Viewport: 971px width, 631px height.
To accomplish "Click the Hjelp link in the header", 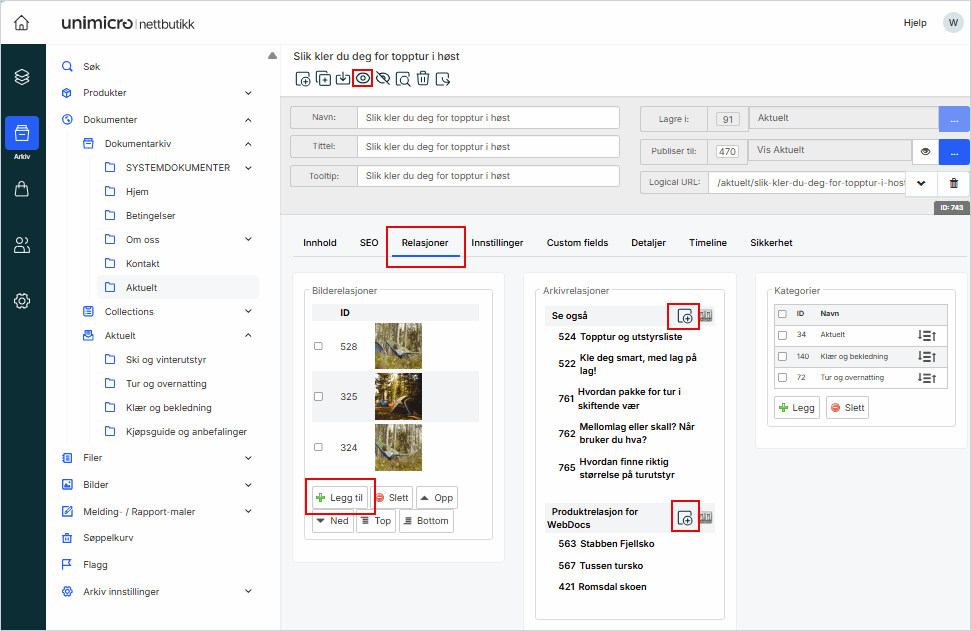I will point(915,23).
